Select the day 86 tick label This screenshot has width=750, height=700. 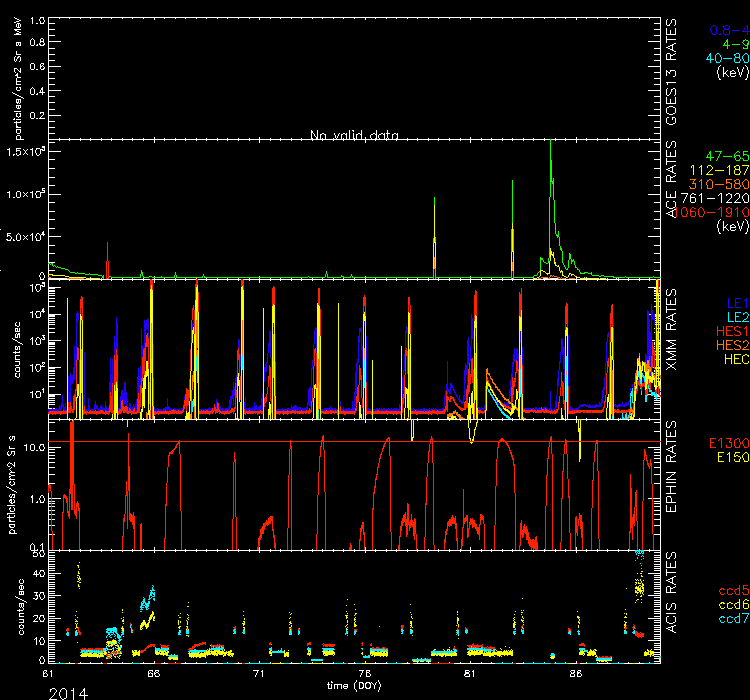576,675
